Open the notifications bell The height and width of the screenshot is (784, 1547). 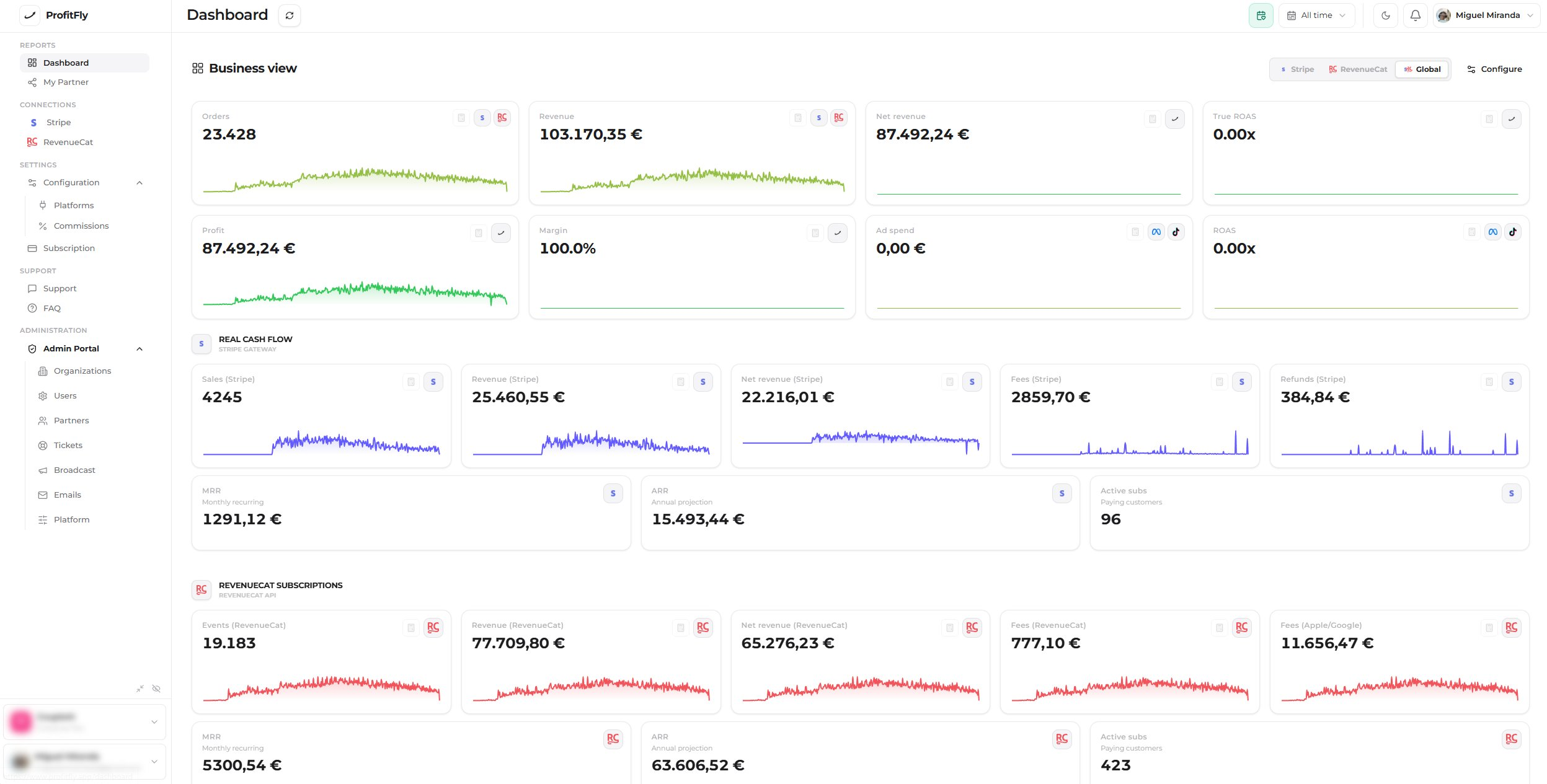tap(1416, 15)
